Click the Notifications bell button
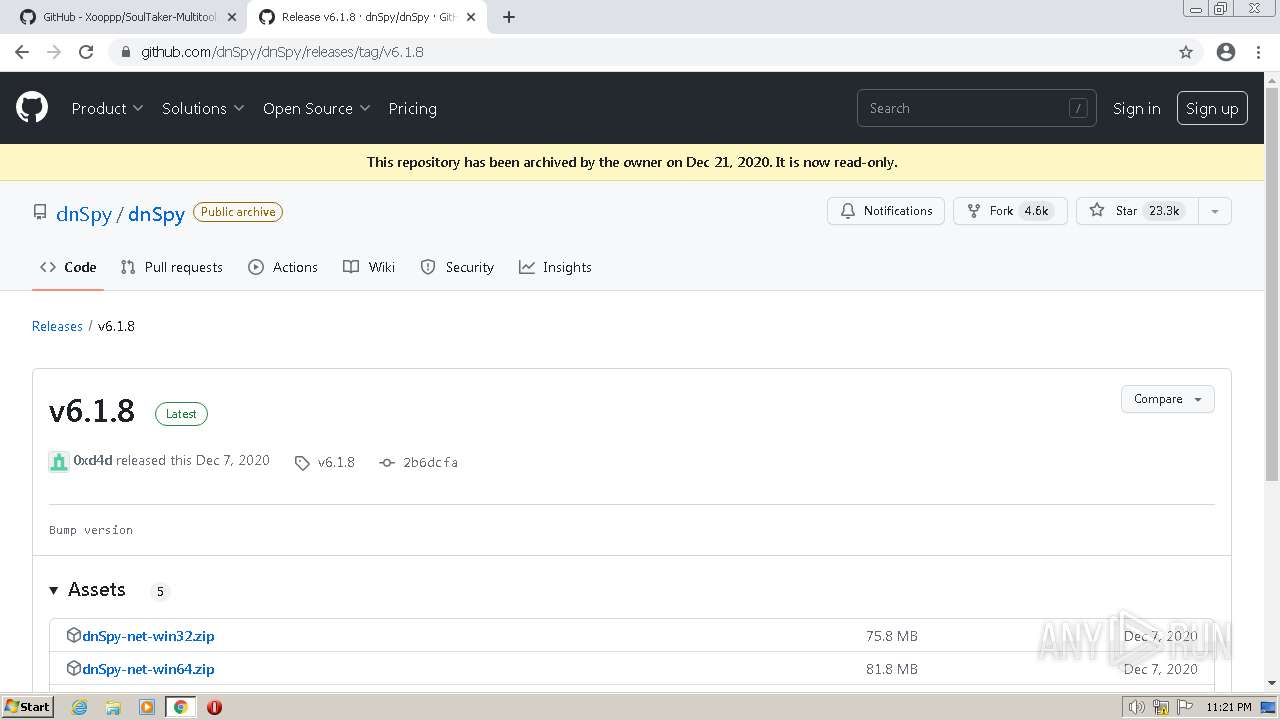The image size is (1280, 720). coord(886,211)
